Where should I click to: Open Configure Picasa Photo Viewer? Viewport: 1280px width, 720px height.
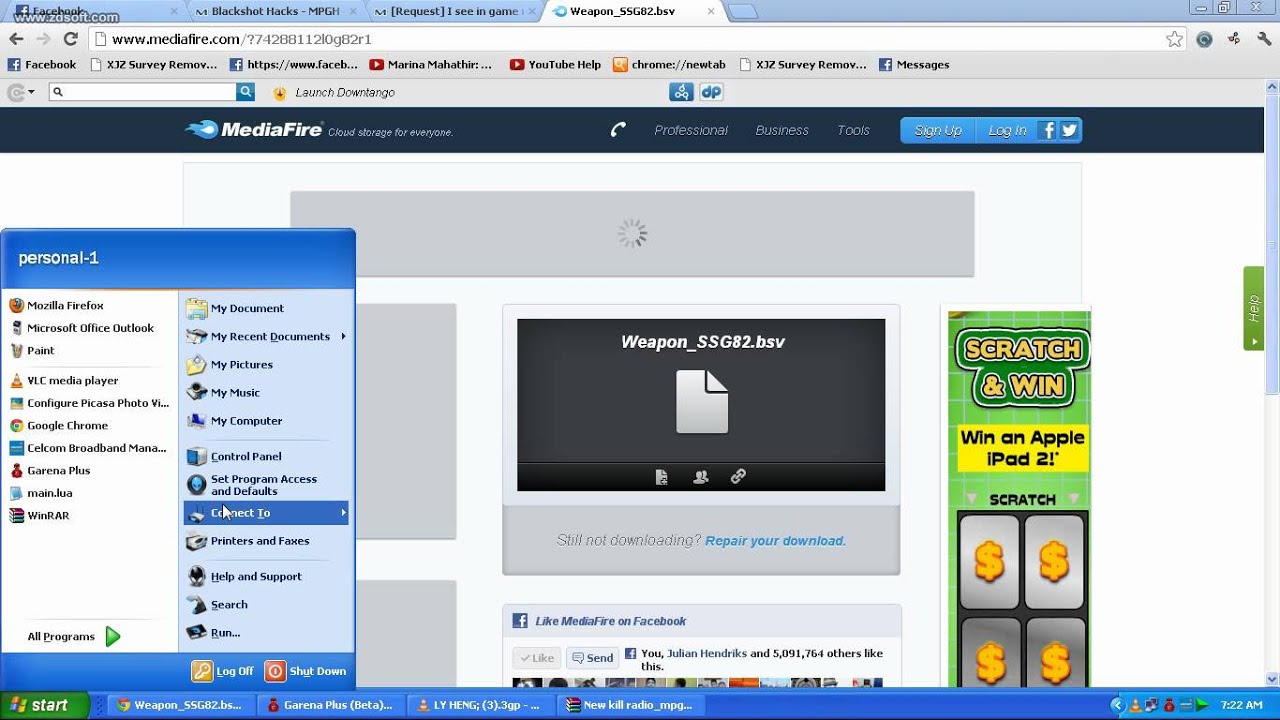[x=89, y=403]
